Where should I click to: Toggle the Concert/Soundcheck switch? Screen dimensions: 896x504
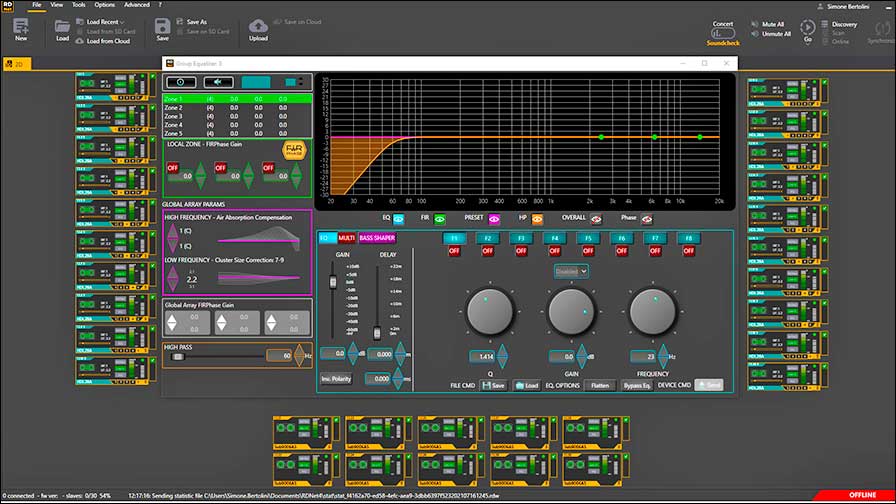point(723,33)
